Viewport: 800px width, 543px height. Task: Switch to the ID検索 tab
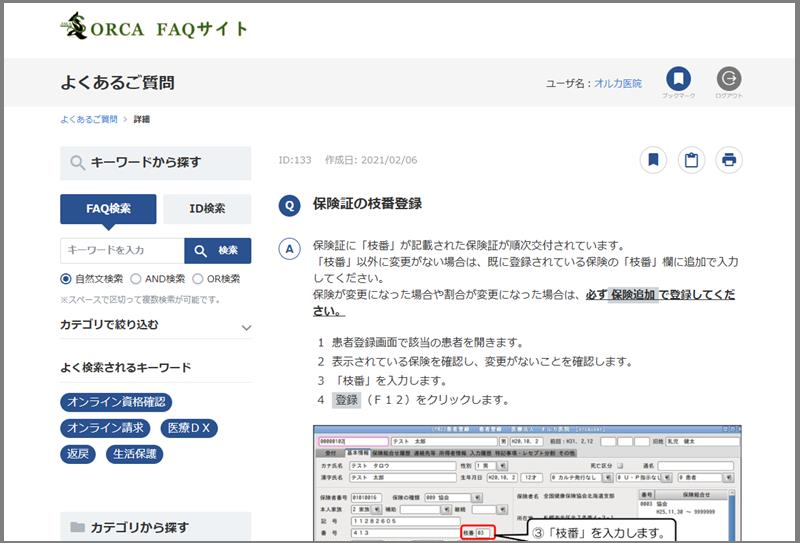click(x=207, y=209)
